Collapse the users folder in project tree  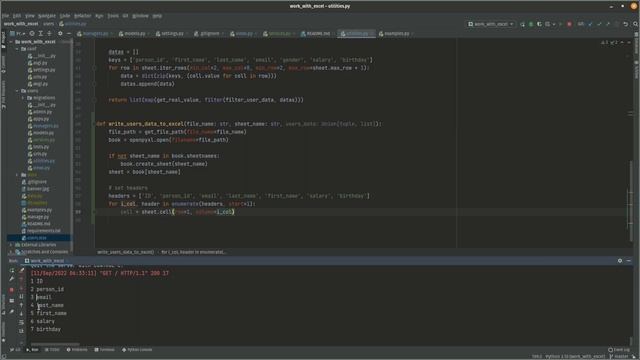(17, 91)
